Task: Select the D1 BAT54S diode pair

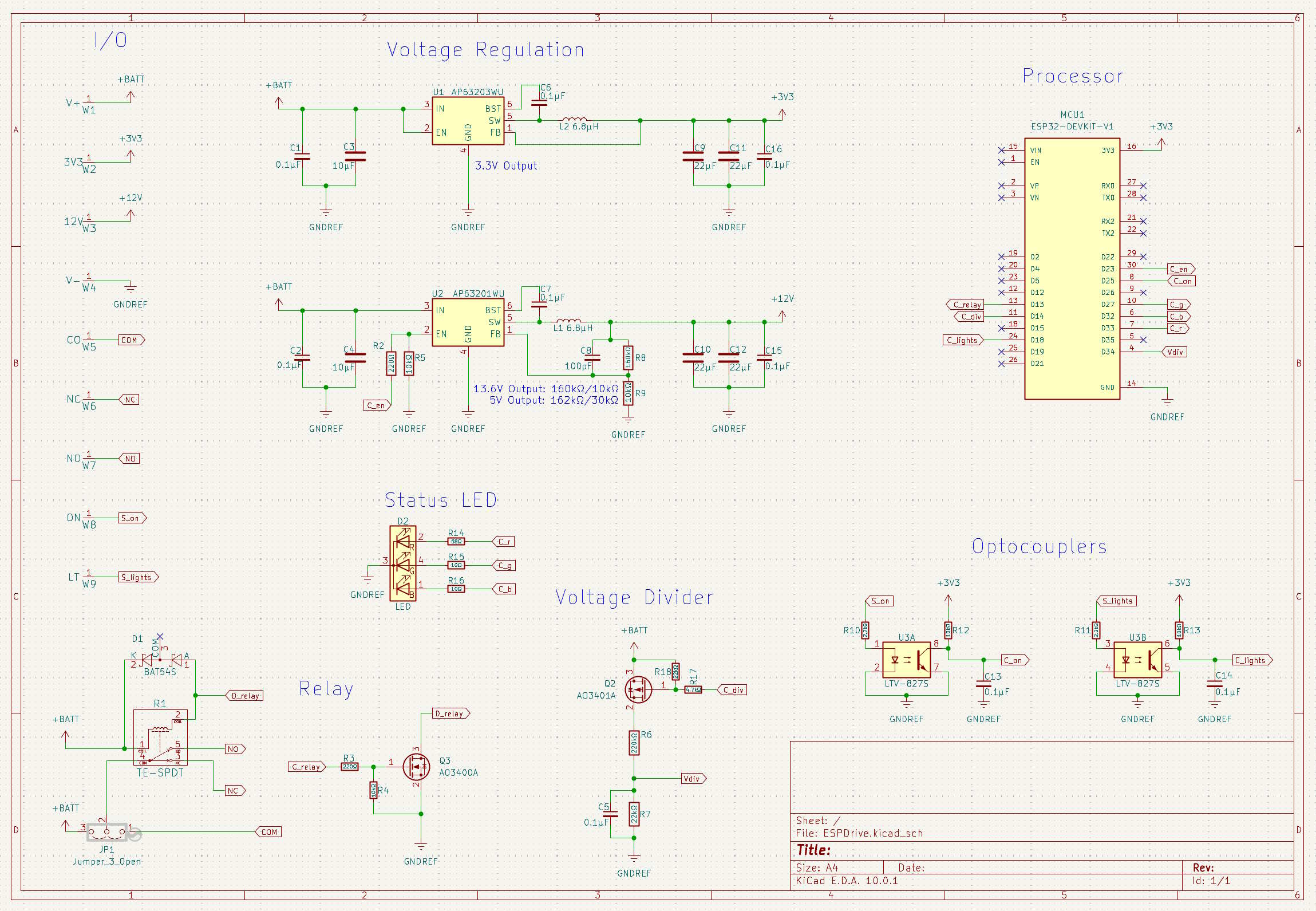Action: pos(160,660)
